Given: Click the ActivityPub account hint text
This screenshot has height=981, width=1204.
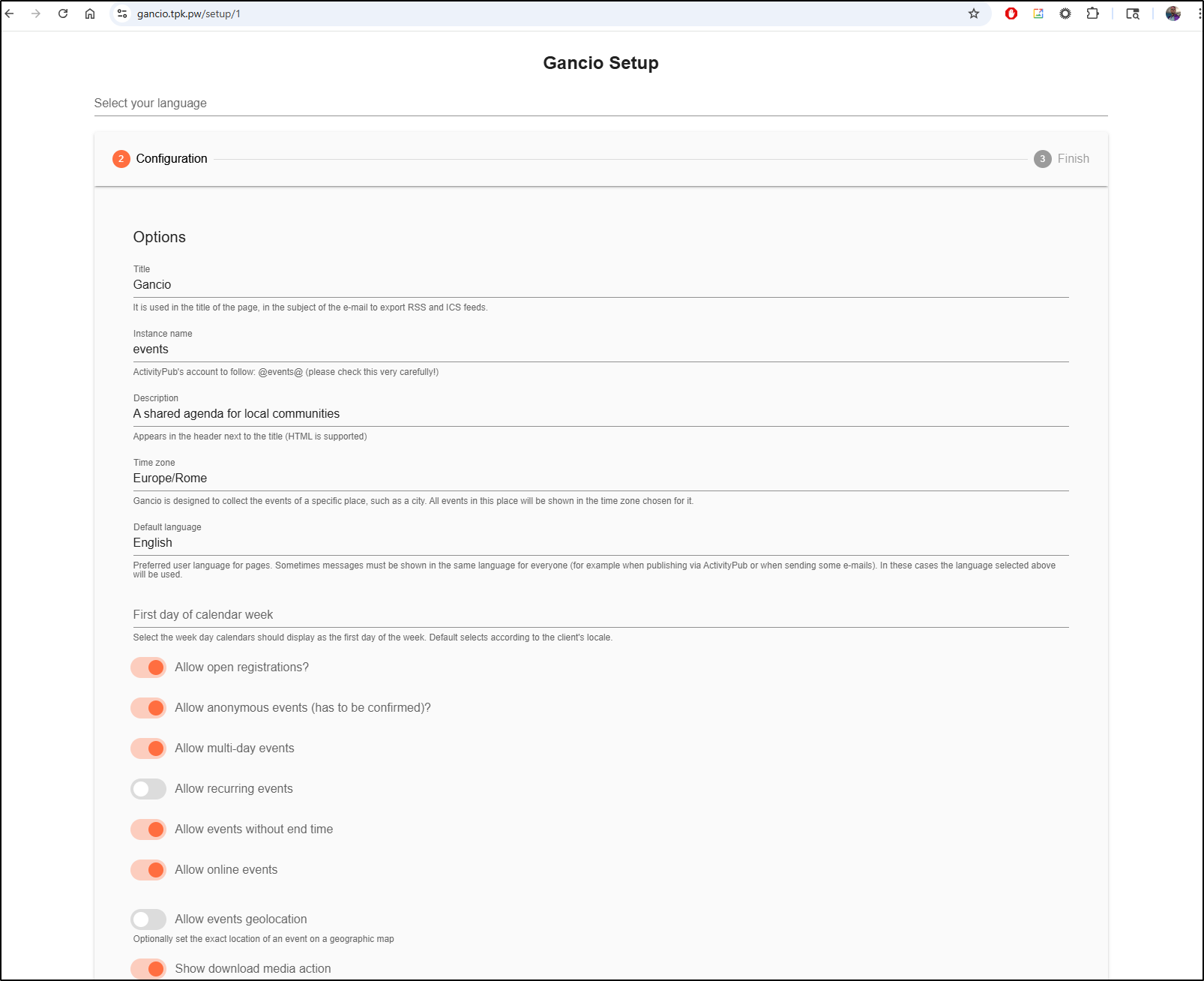Looking at the screenshot, I should (x=286, y=372).
